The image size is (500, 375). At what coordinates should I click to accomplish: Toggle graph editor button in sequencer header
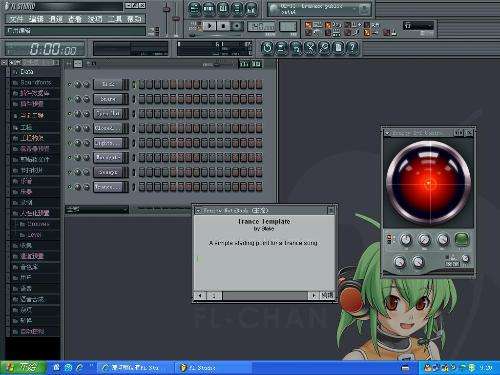pos(245,64)
